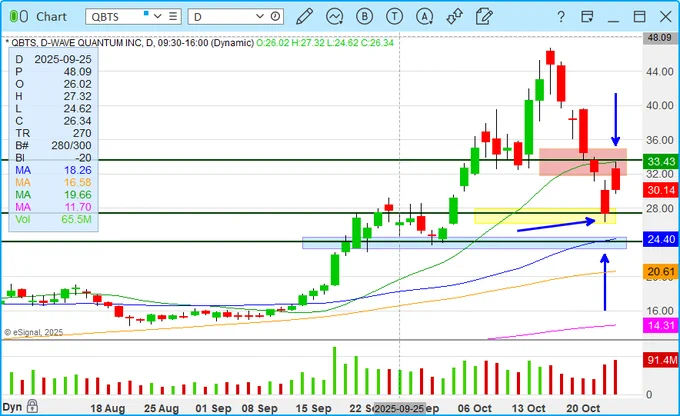Click the 25 Aug date label
Image resolution: width=680 pixels, height=416 pixels.
point(161,408)
